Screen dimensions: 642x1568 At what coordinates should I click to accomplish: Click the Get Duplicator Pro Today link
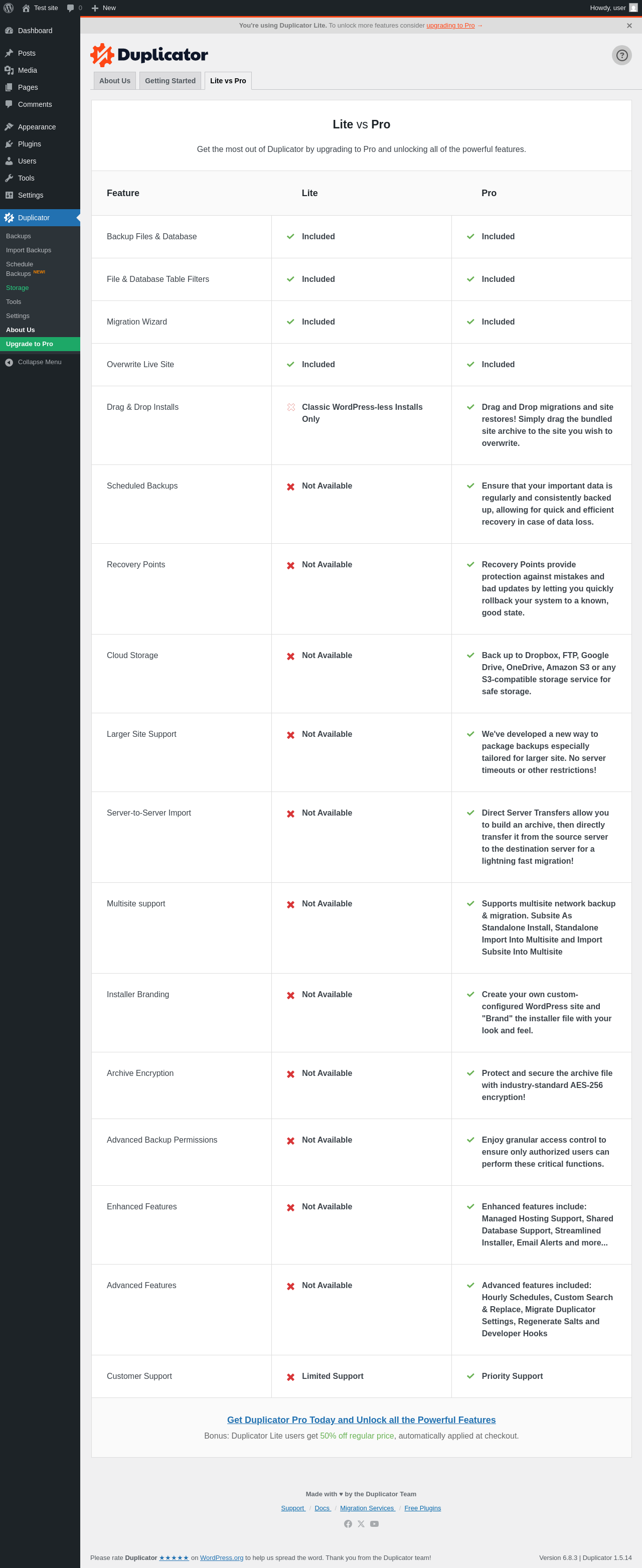[x=361, y=1420]
